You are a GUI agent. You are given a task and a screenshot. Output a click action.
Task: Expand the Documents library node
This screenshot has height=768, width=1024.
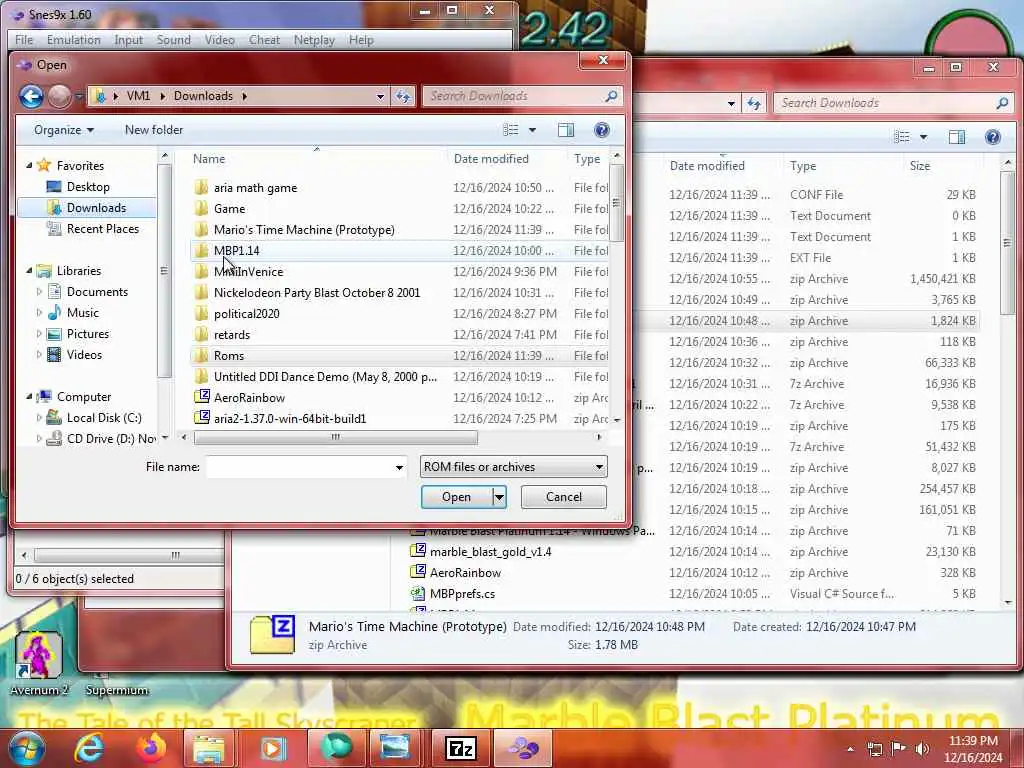39,292
